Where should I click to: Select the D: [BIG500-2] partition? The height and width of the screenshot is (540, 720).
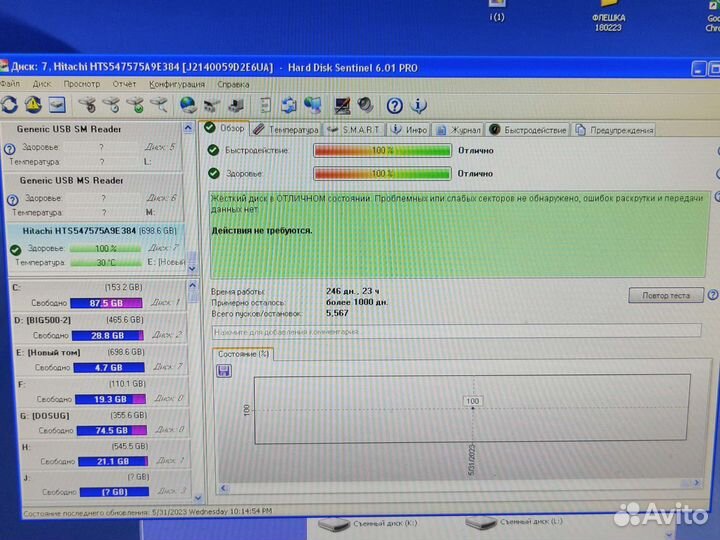pyautogui.click(x=99, y=328)
